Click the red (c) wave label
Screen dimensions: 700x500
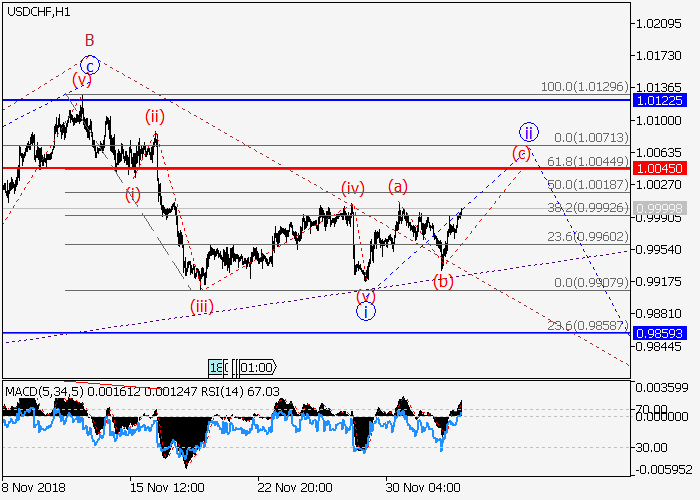coord(521,153)
